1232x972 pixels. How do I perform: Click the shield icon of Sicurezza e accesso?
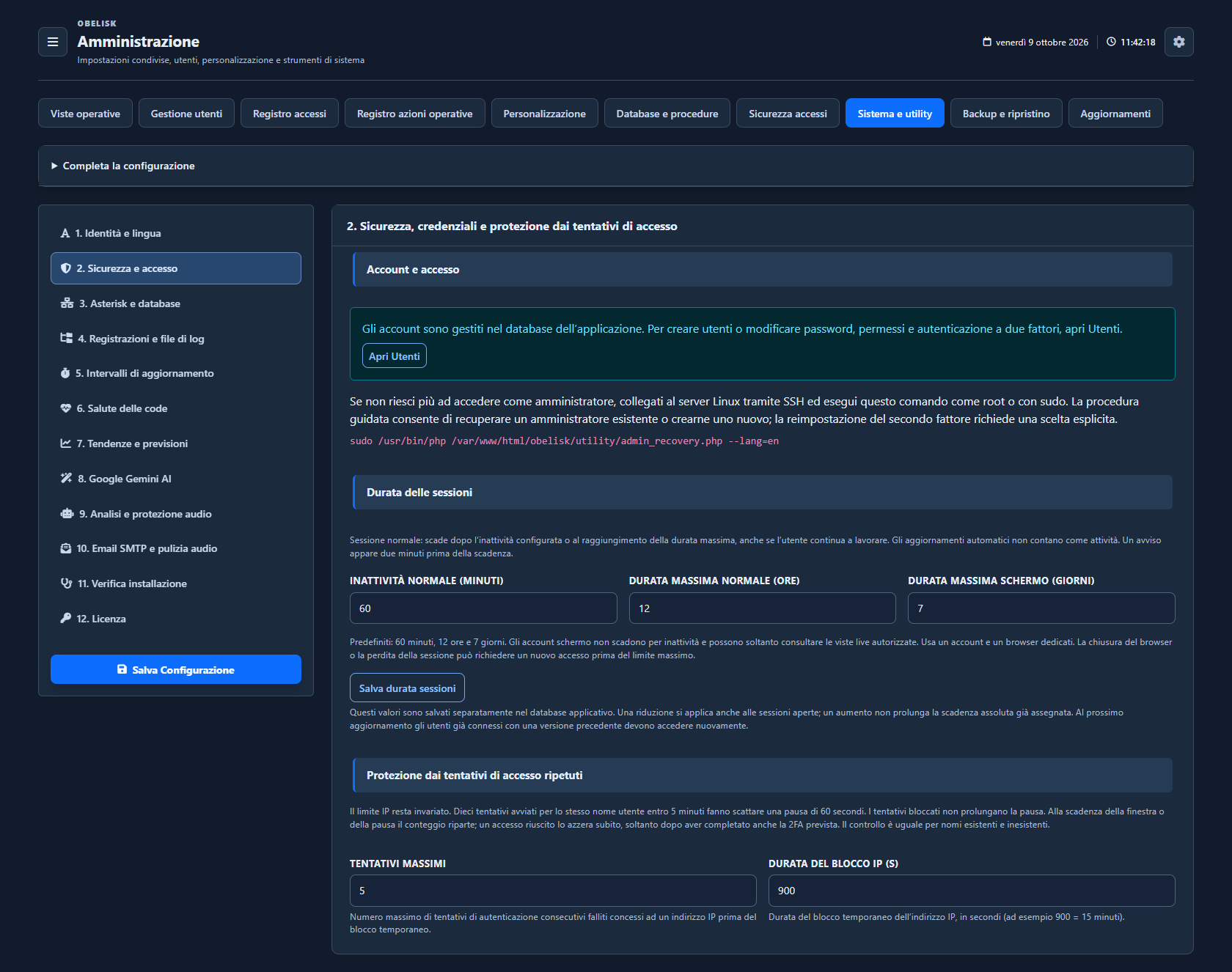66,268
